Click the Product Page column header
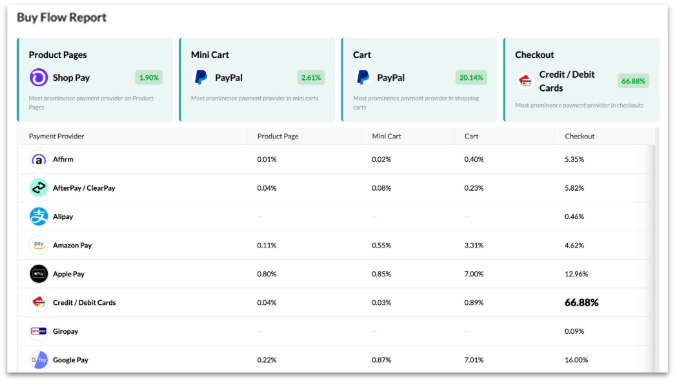This screenshot has width=675, height=380. (278, 136)
